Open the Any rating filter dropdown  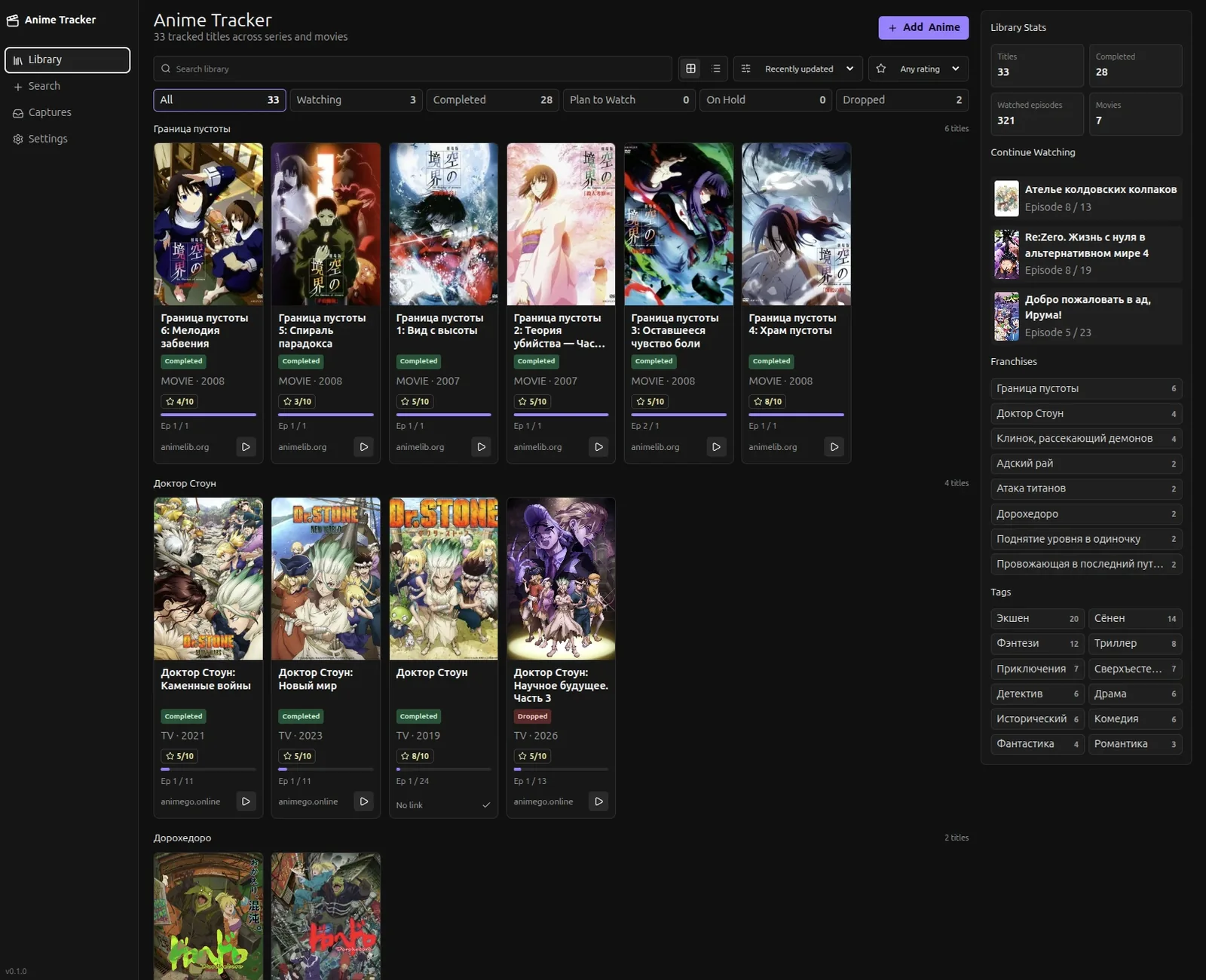click(x=919, y=69)
